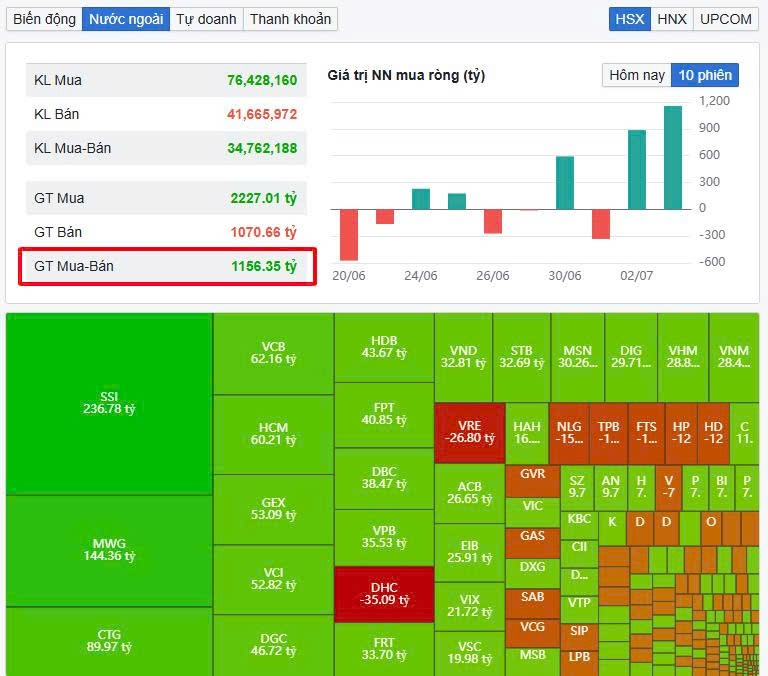Screen dimensions: 768x676
Task: Select the 10 phiên chart view
Action: [x=705, y=75]
